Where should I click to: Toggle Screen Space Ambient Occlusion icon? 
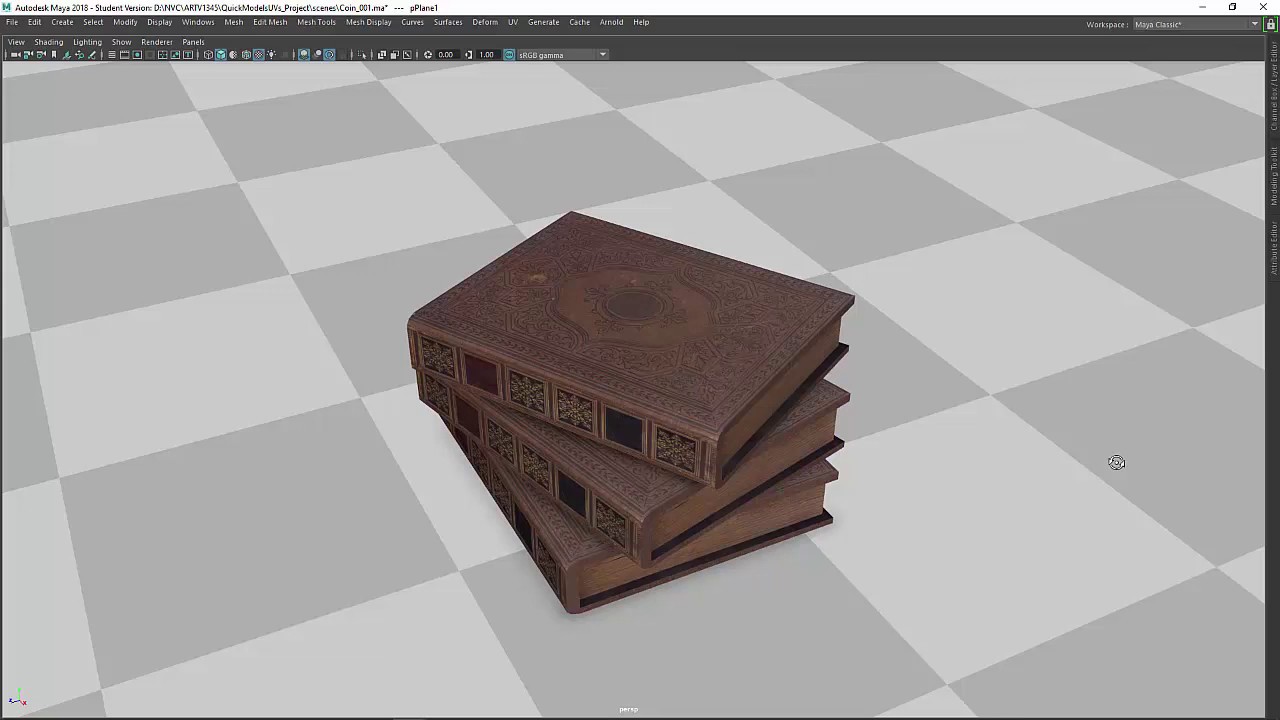click(304, 55)
